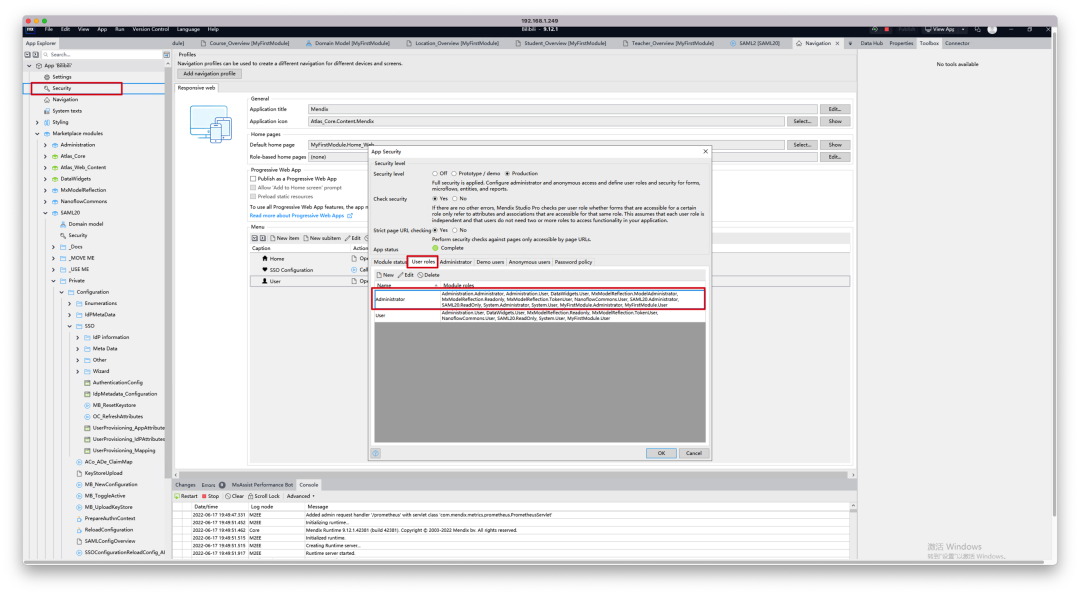Open the Run menu
1080x595 pixels.
coord(120,29)
